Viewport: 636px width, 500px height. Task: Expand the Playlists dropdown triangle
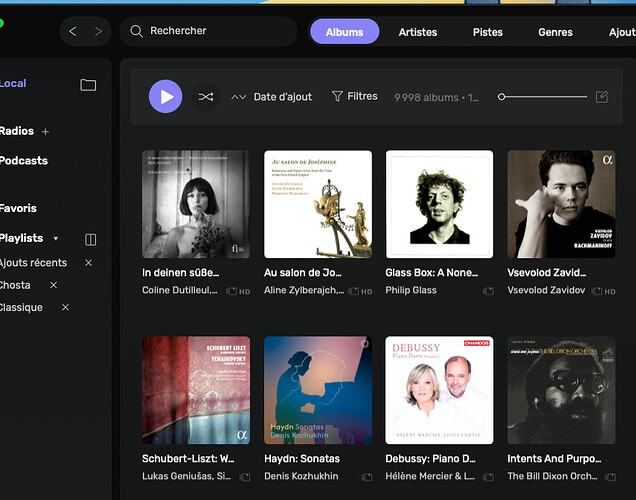point(56,238)
